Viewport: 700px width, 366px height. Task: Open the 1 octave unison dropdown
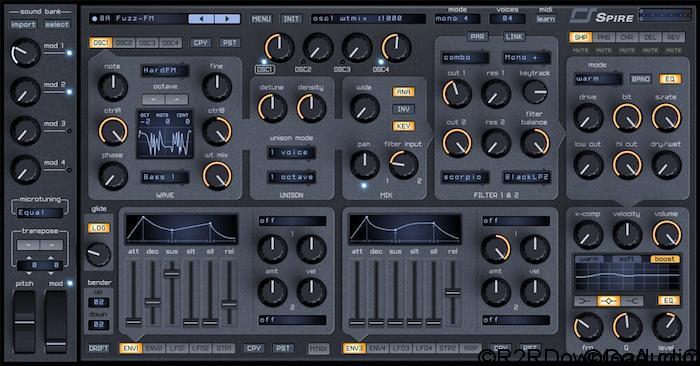(292, 177)
